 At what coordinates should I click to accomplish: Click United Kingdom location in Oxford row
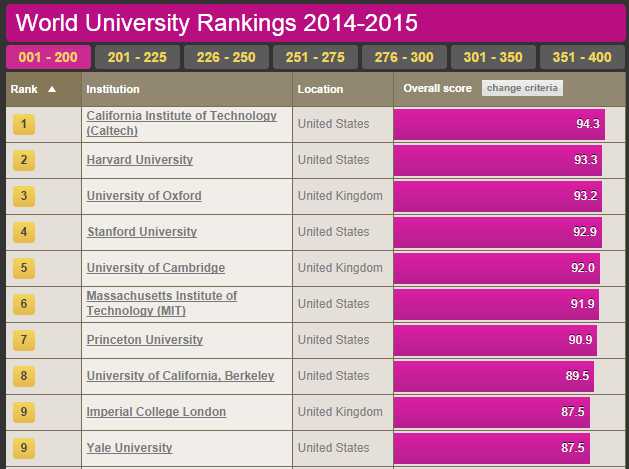(340, 196)
